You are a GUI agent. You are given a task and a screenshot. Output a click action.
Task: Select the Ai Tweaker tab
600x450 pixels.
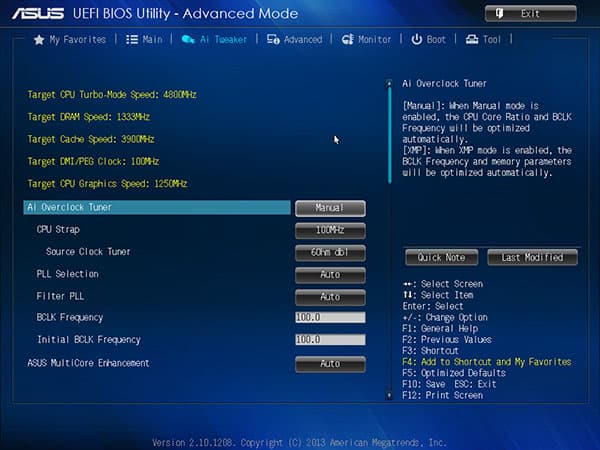pos(214,39)
